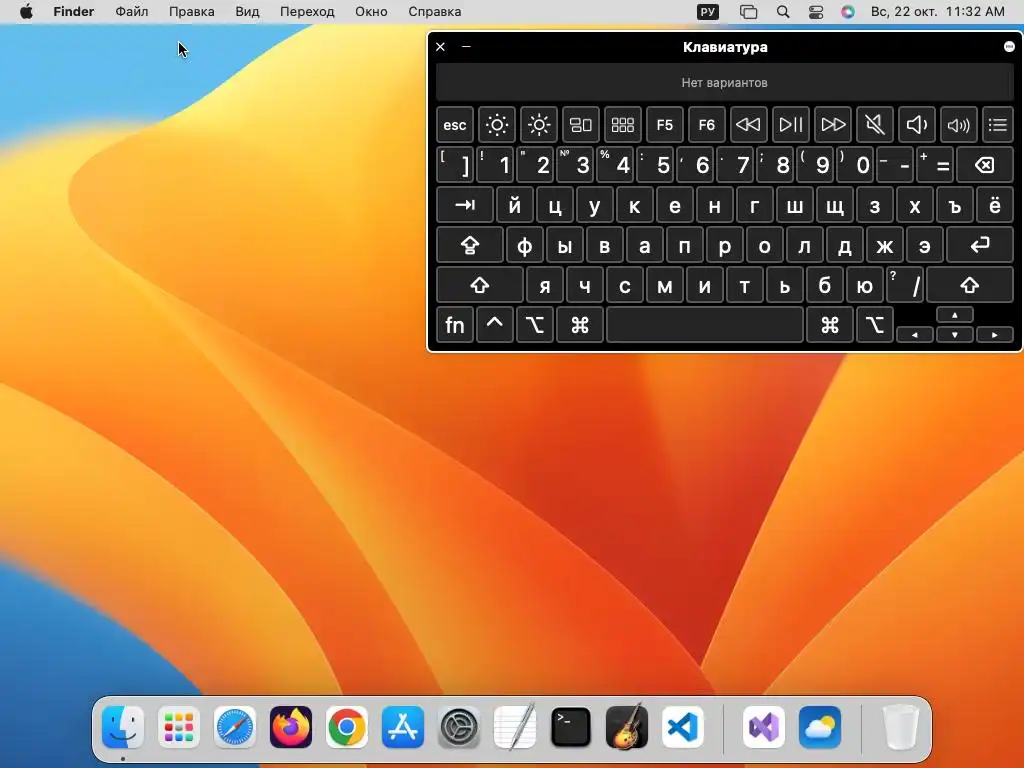The width and height of the screenshot is (1024, 768).
Task: Open Mission Control key on keyboard
Action: [581, 125]
